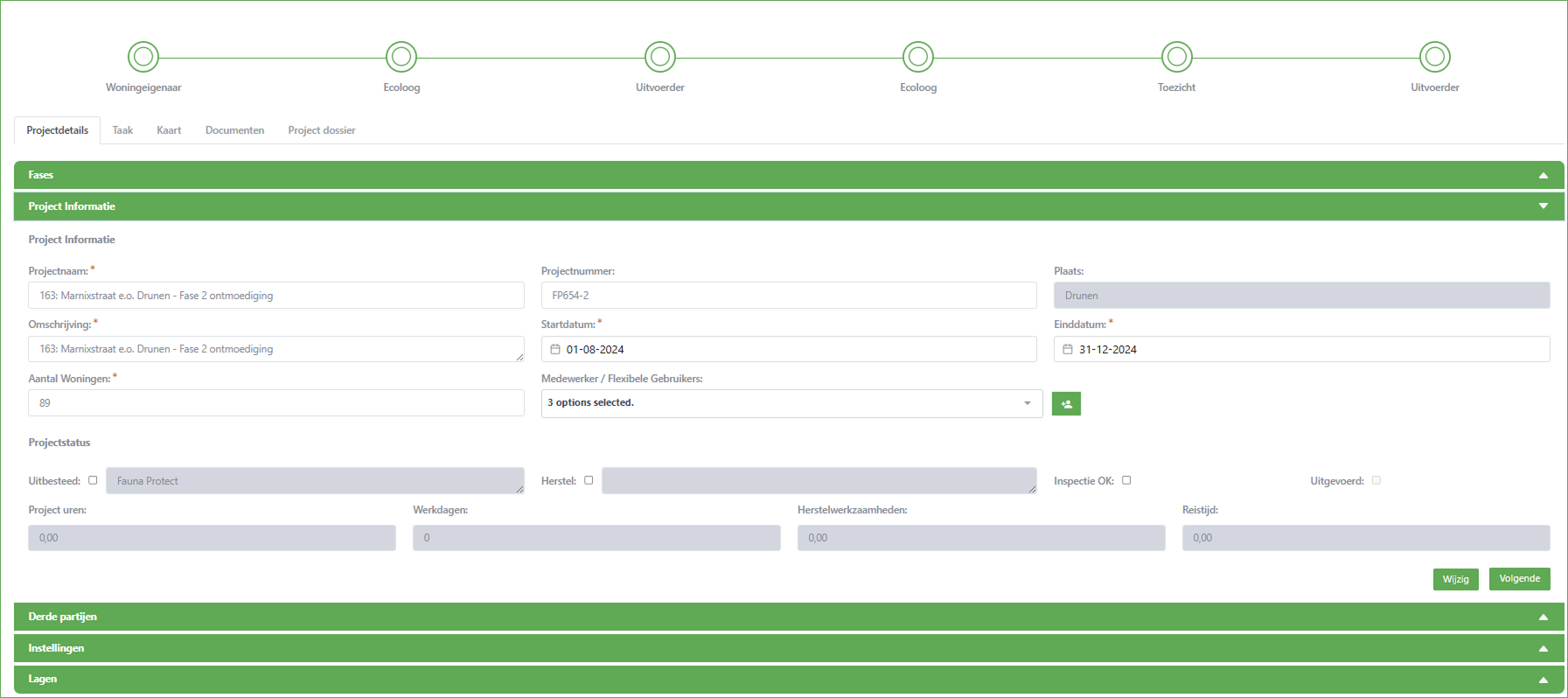Expand the Instellingen panel arrow
This screenshot has width=1568, height=698.
coord(1543,649)
